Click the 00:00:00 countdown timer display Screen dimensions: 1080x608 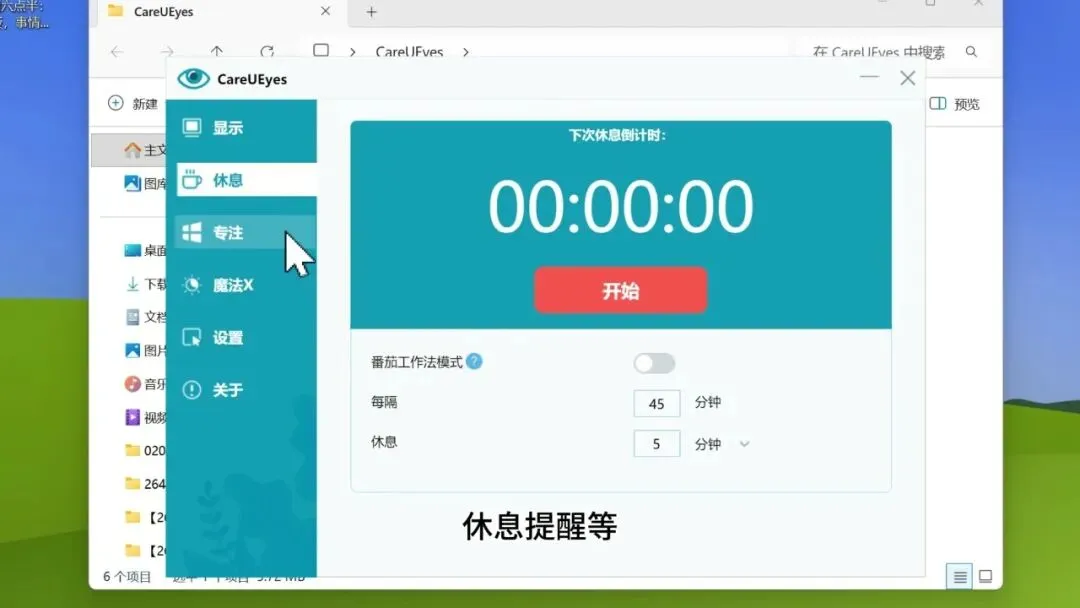(x=621, y=207)
